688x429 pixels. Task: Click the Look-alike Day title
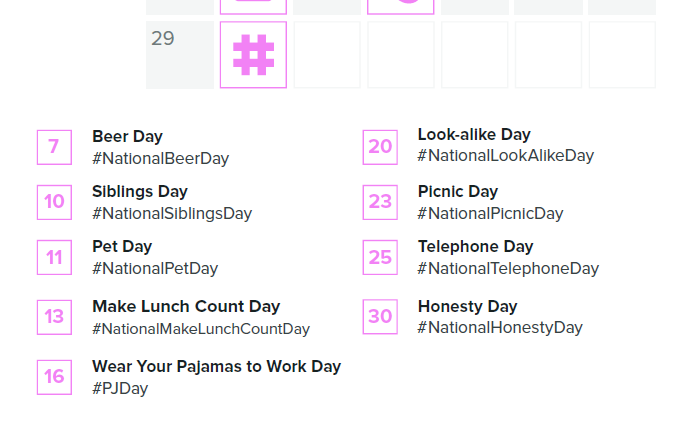click(x=474, y=134)
